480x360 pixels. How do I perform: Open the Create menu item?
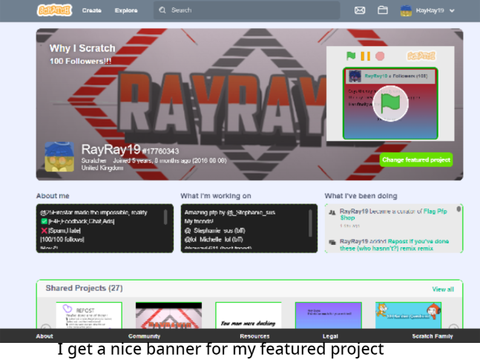coord(92,10)
